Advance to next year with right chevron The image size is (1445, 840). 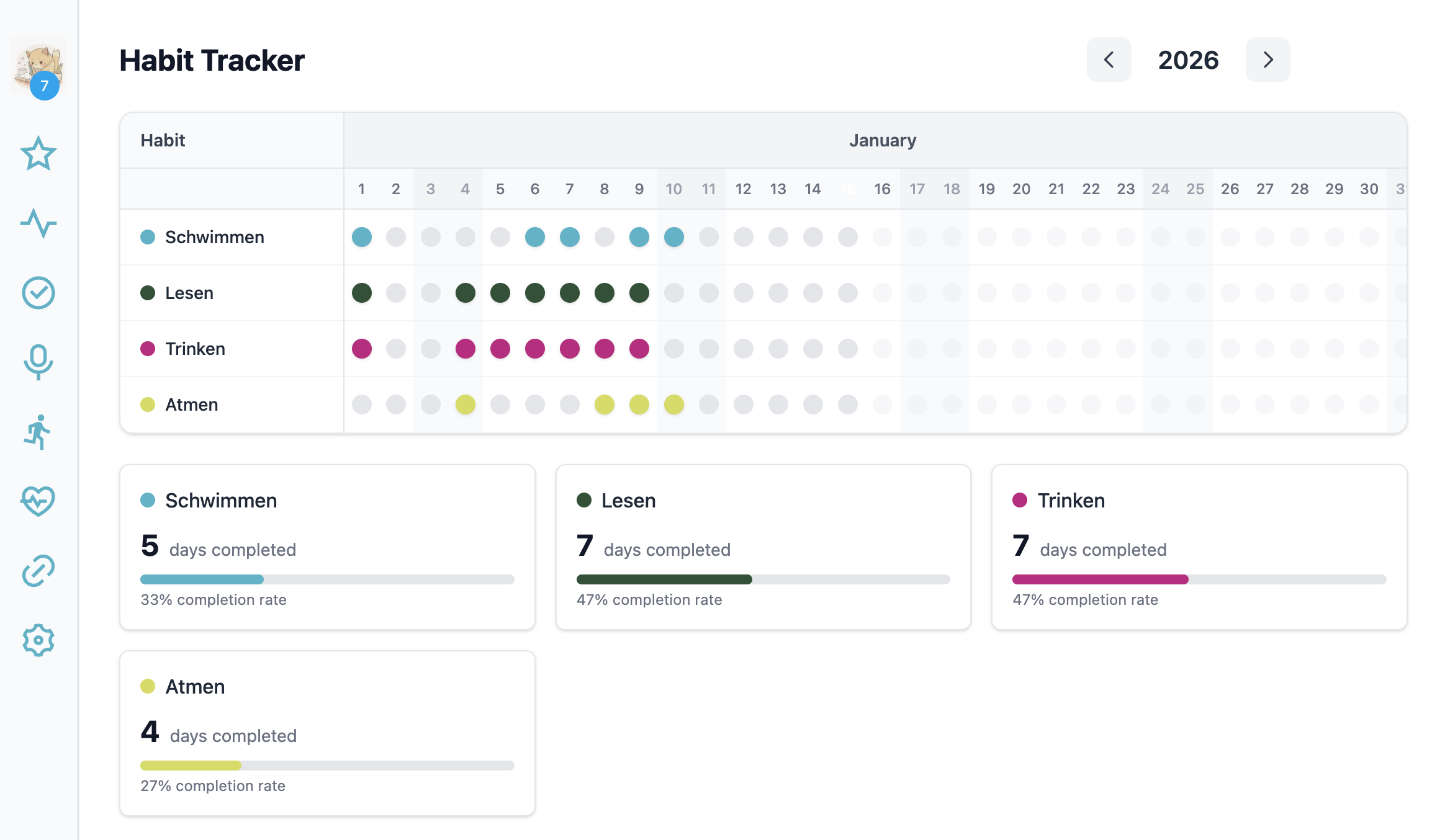1267,60
